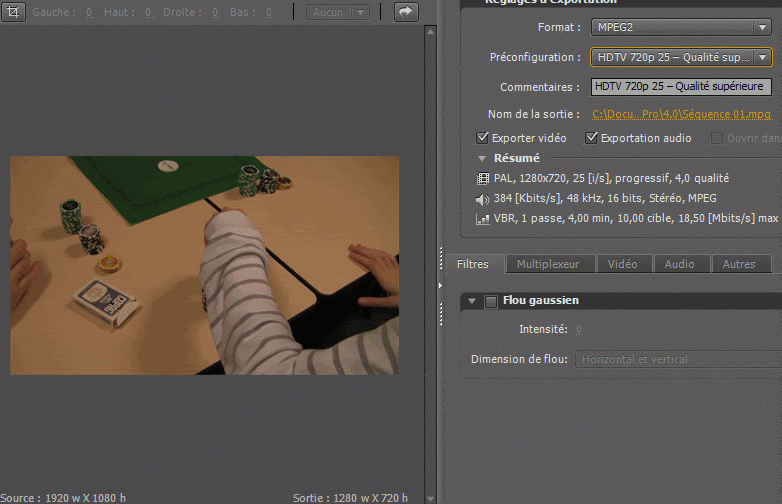
Task: Click Sortie : 1280 w X 720 h text
Action: 350,498
